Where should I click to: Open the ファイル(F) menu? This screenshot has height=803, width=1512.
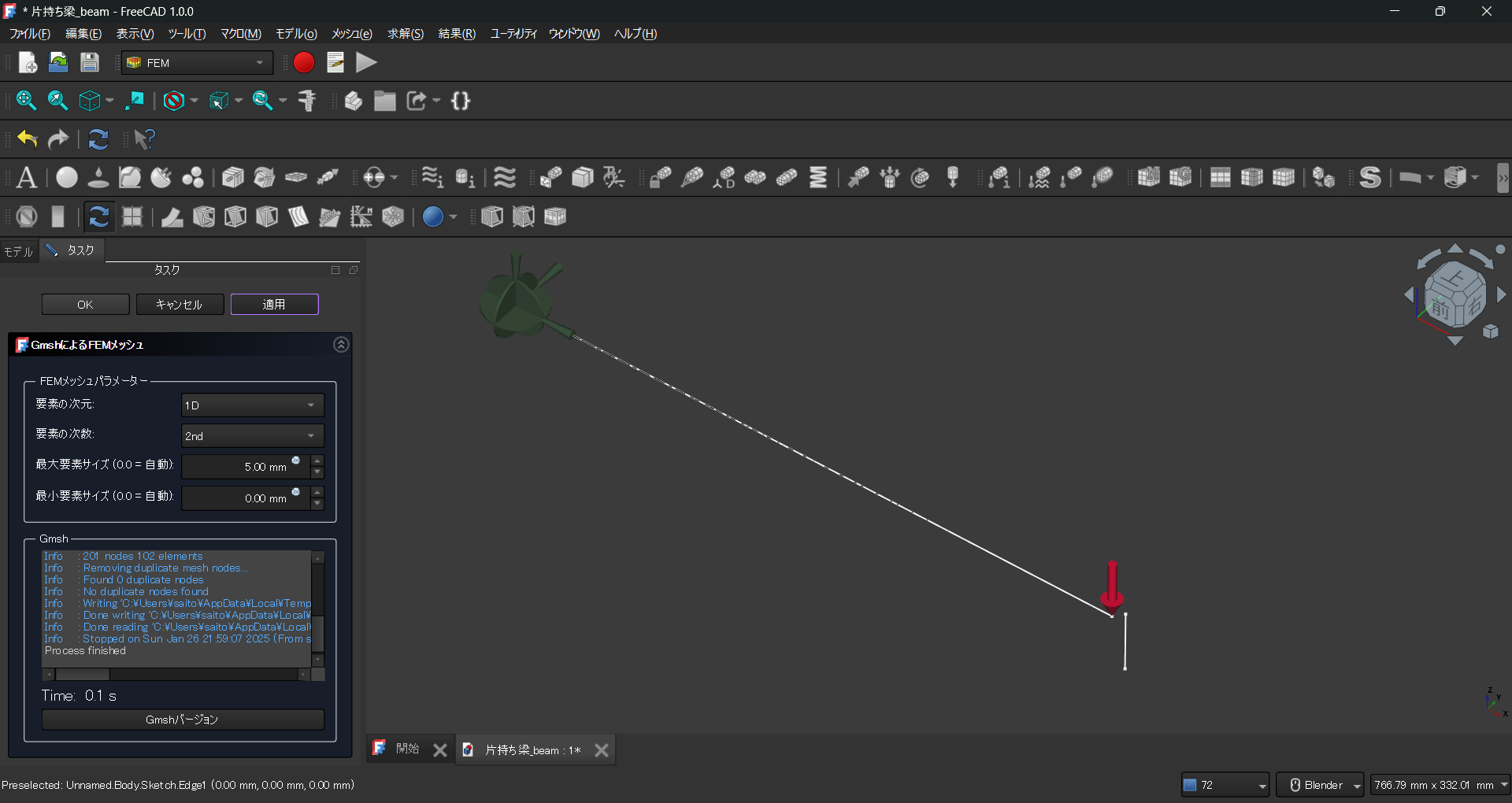coord(30,34)
